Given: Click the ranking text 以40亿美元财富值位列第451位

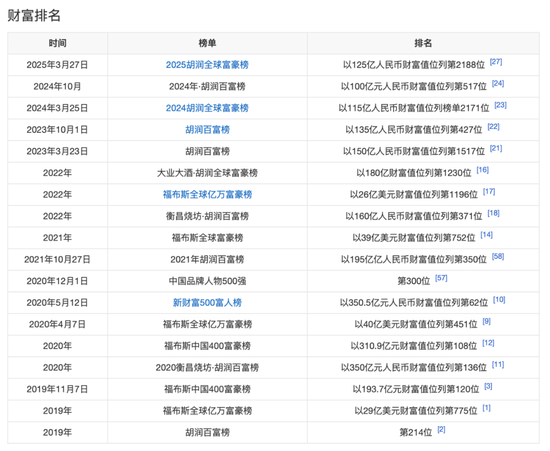Looking at the screenshot, I should pos(416,324).
